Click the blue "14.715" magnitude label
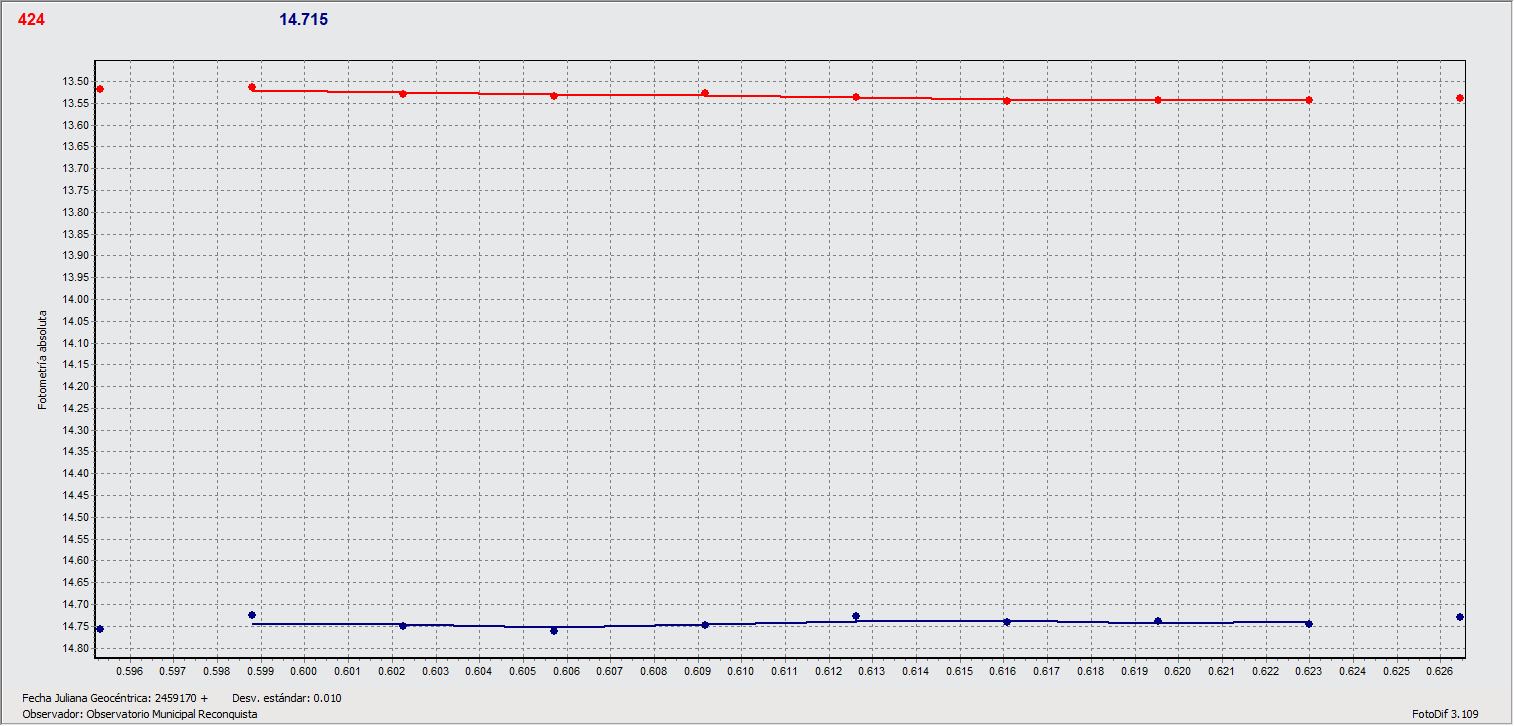 coord(303,19)
